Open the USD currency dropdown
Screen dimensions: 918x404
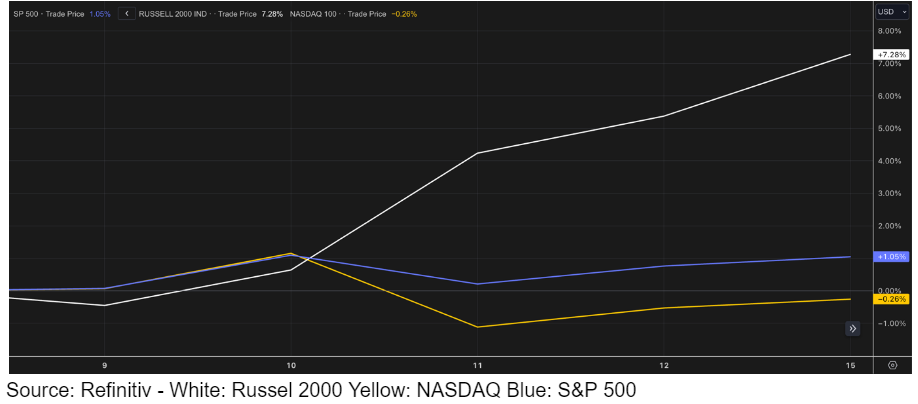point(888,12)
